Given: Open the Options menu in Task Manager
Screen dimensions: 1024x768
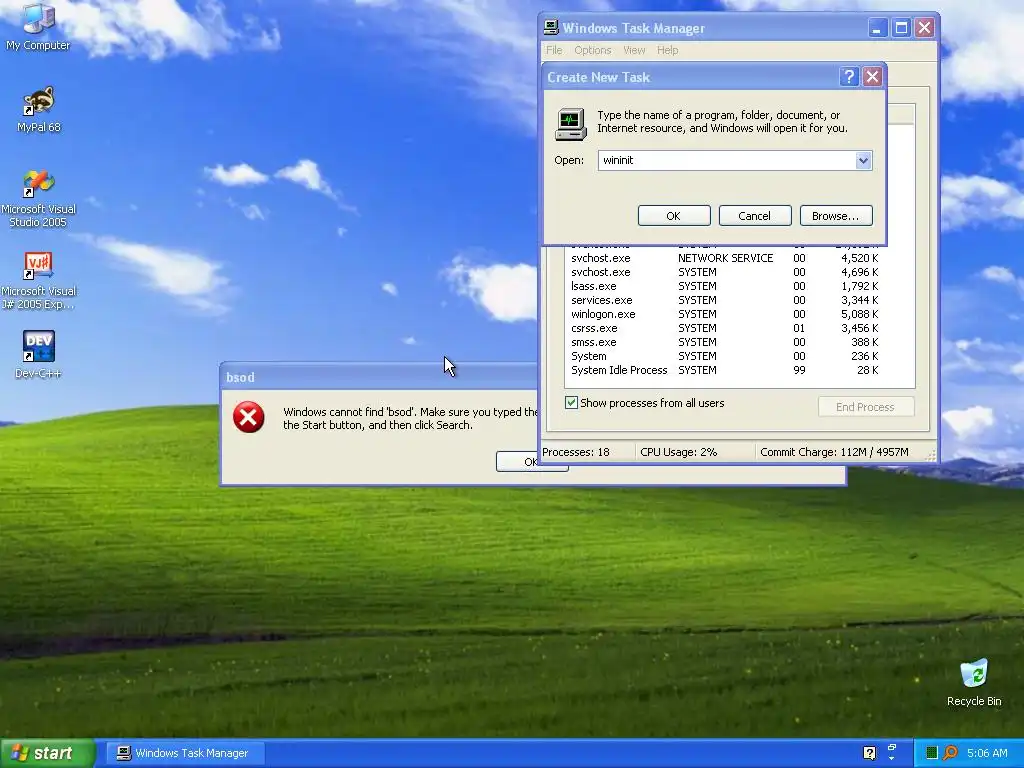Looking at the screenshot, I should click(592, 50).
